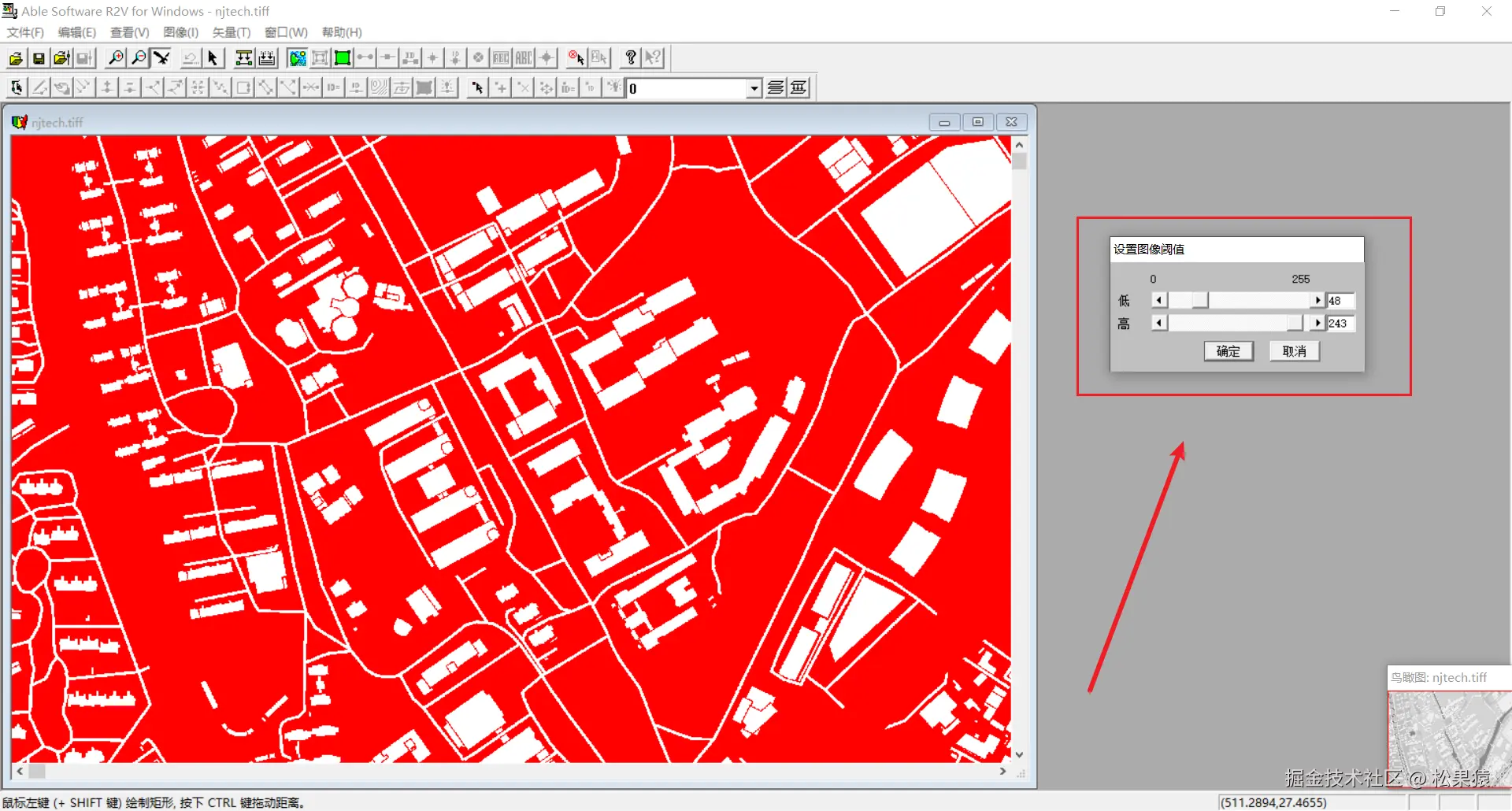Click the down-arrows onto tray icon
This screenshot has width=1512, height=811.
point(267,58)
